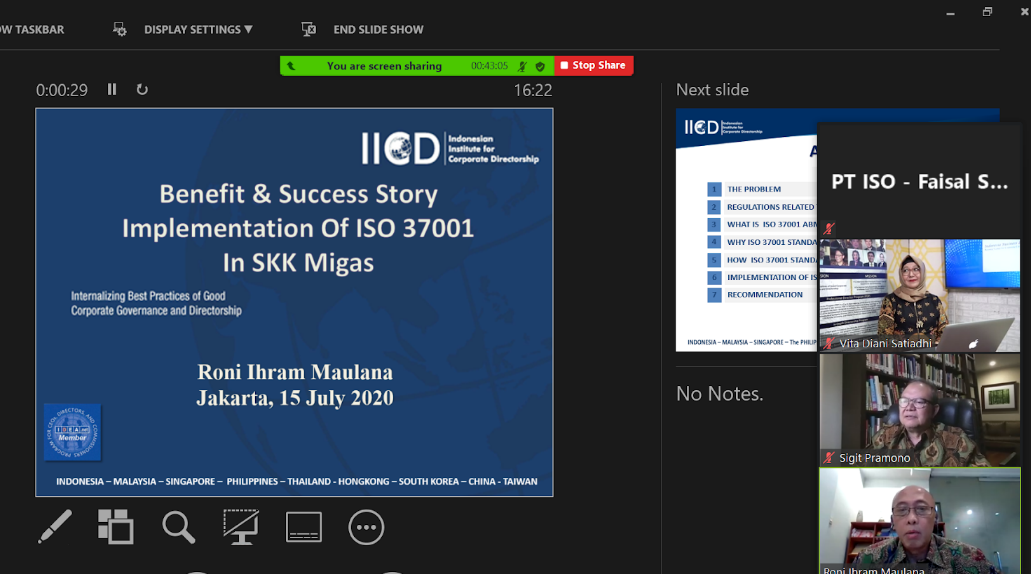Click the IDEA Member badge on slide

point(72,432)
